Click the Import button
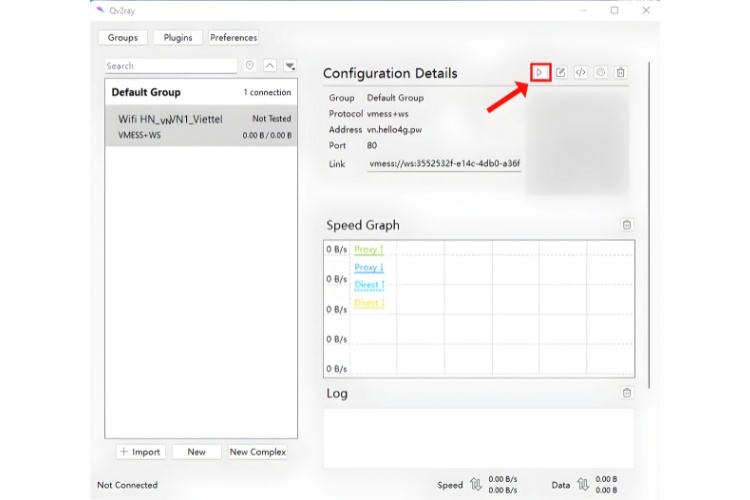The image size is (750, 500). point(141,452)
